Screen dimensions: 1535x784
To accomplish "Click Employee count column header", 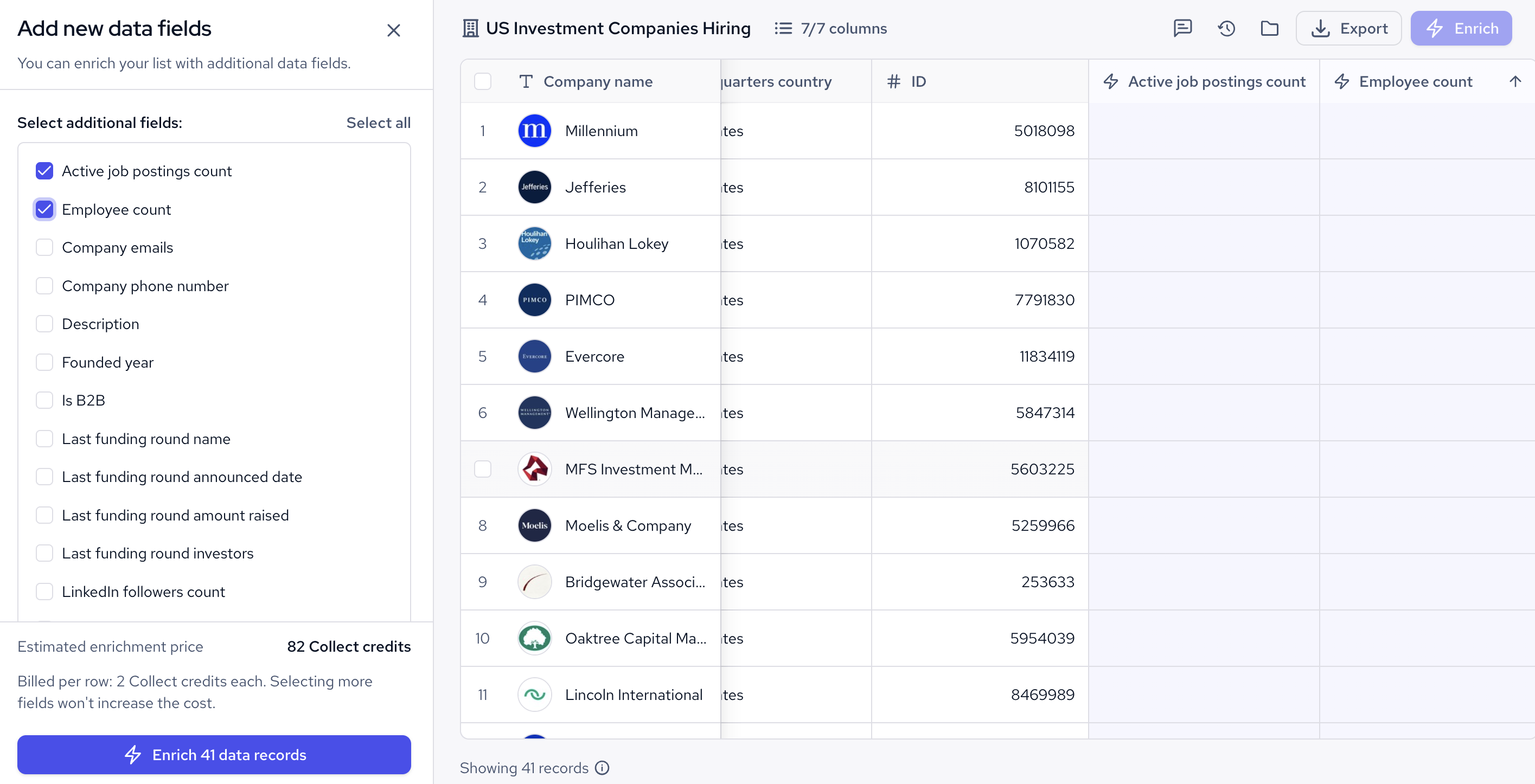I will click(1416, 81).
